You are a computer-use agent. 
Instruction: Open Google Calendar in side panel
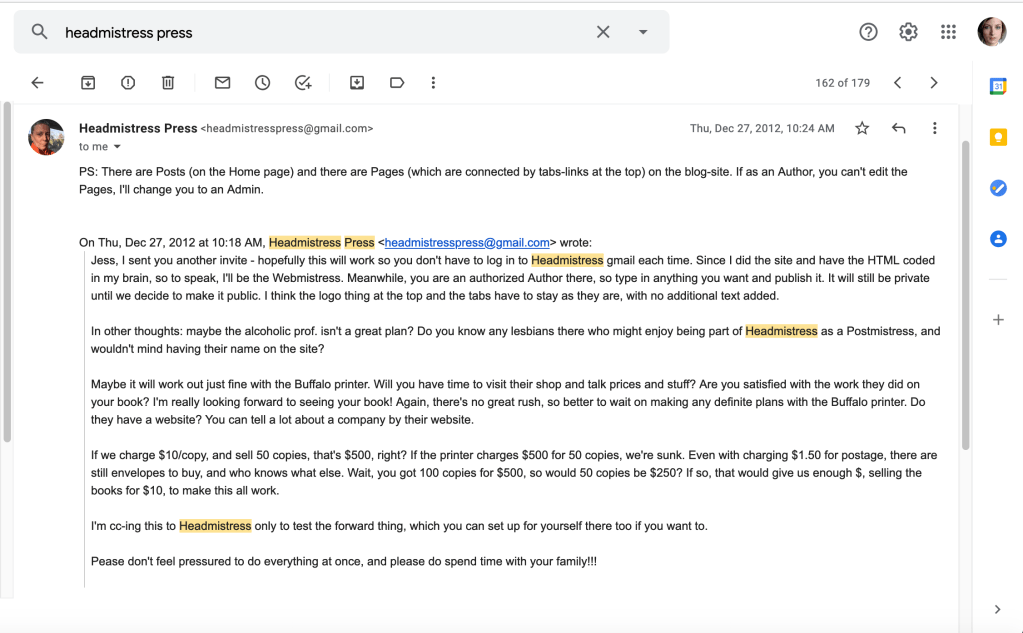pos(997,87)
